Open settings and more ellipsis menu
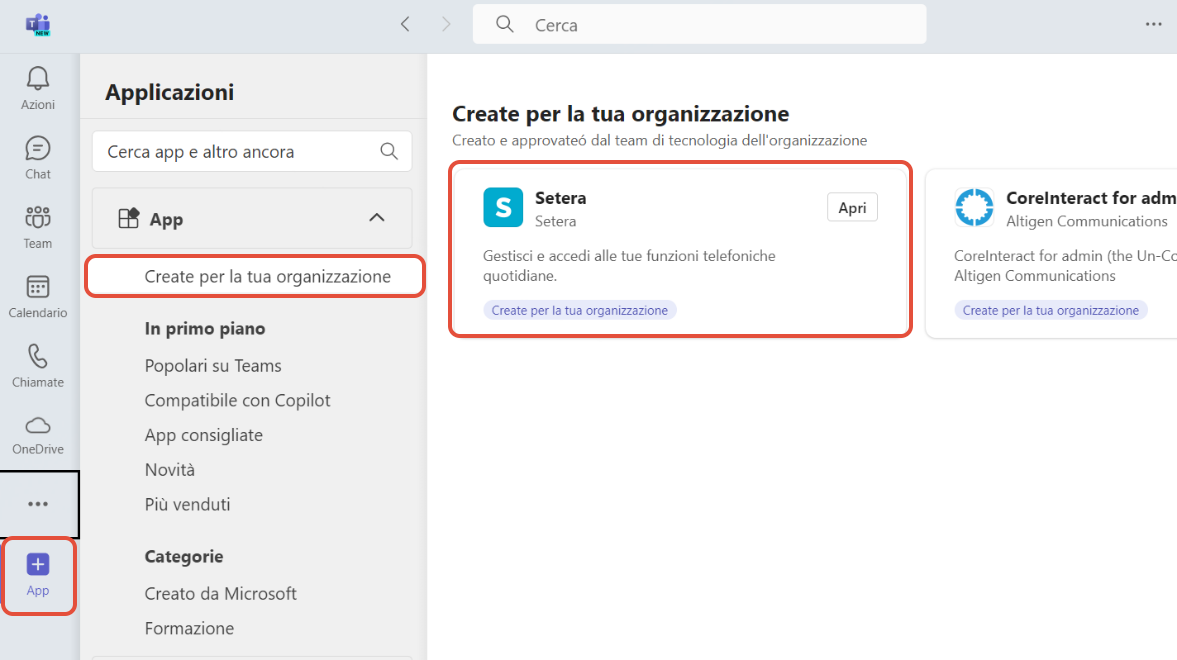Image resolution: width=1177 pixels, height=660 pixels. pos(1154,24)
